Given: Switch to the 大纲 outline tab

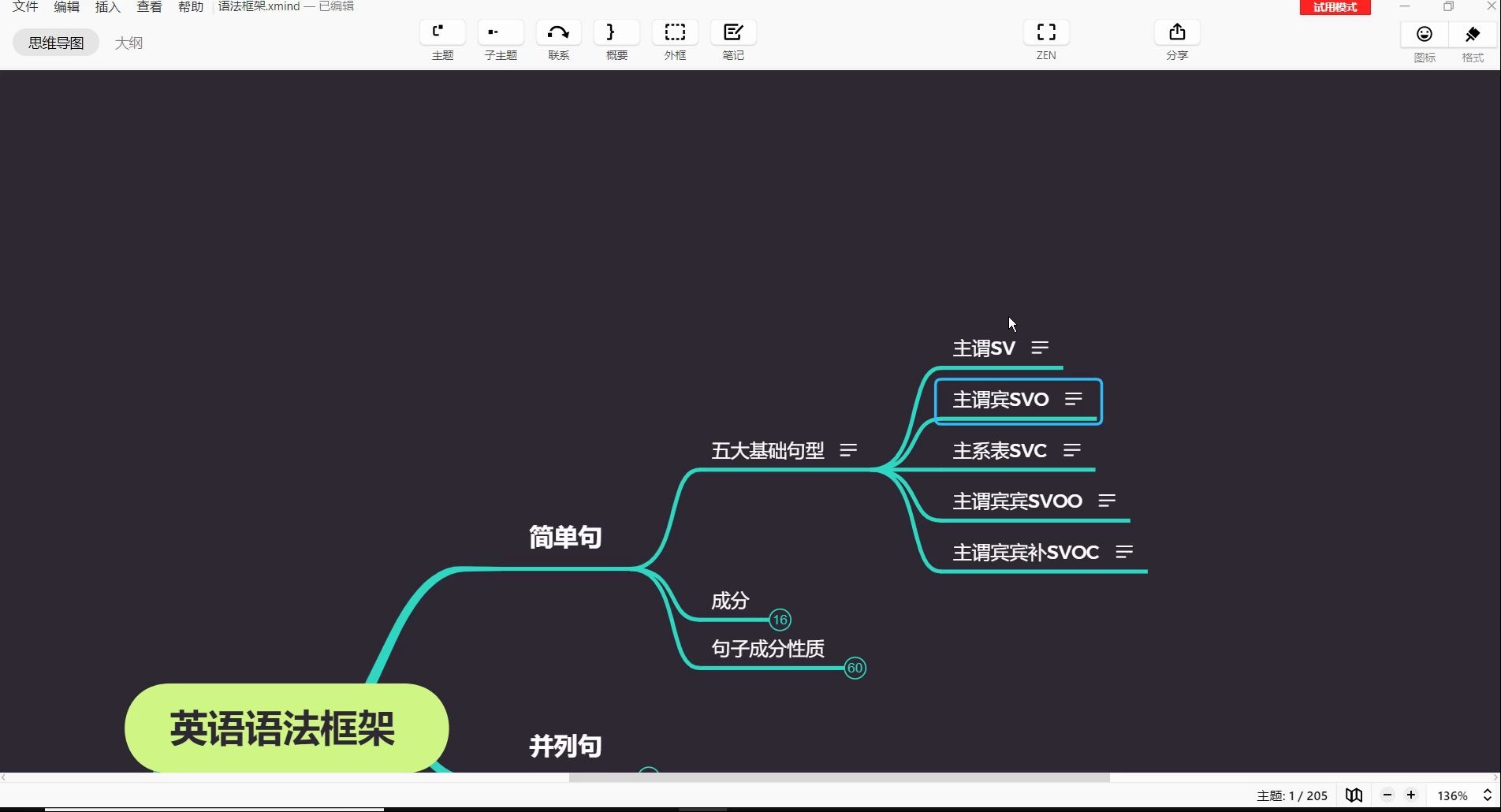Looking at the screenshot, I should coord(128,43).
